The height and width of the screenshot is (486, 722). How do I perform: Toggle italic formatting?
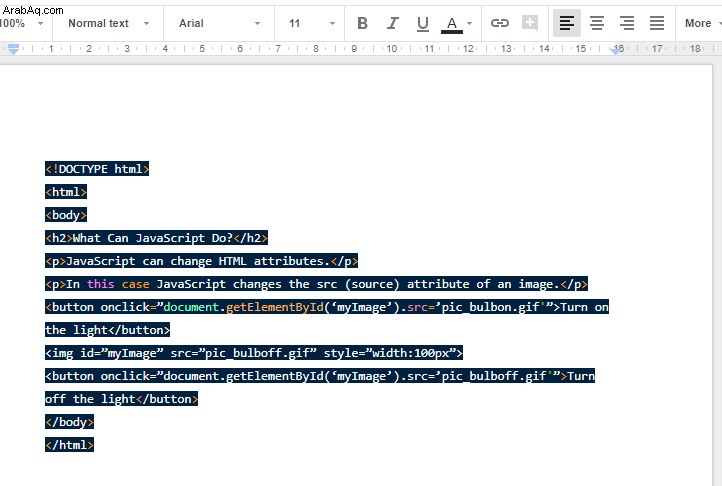[x=392, y=23]
